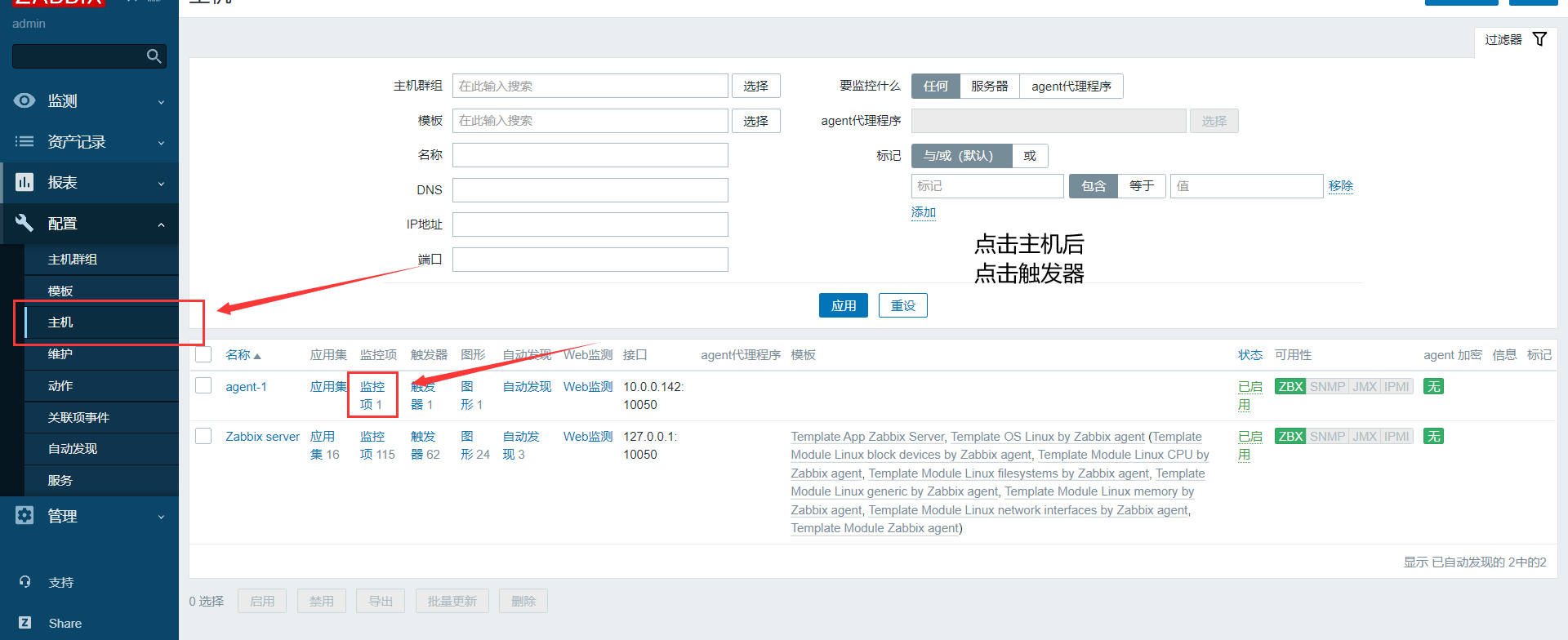The width and height of the screenshot is (1568, 640).
Task: Expand the 报表 menu chevron
Action: (161, 184)
